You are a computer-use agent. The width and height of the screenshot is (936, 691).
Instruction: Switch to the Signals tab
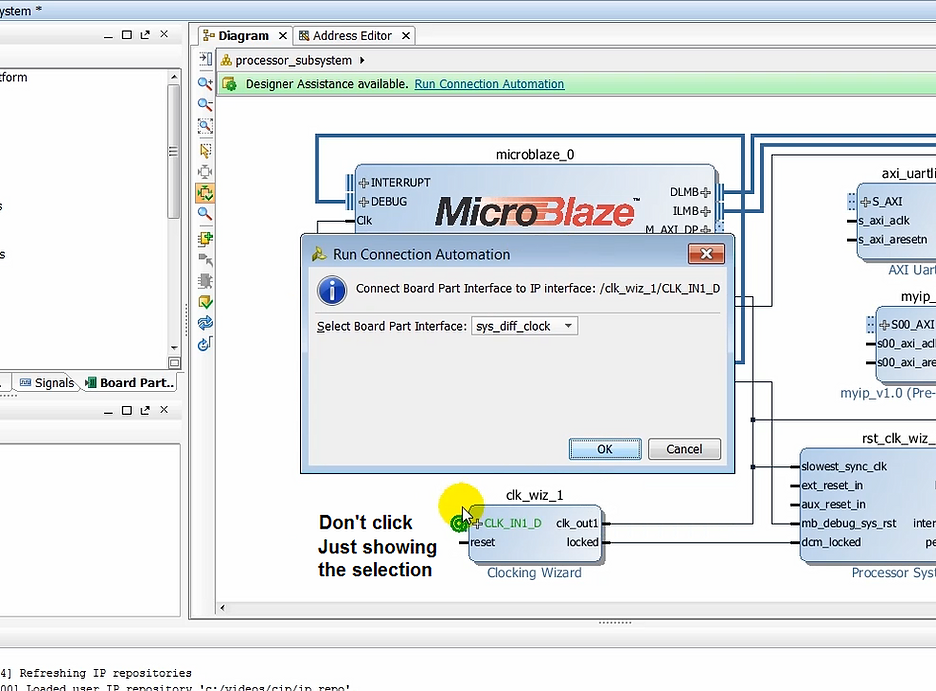[47, 383]
